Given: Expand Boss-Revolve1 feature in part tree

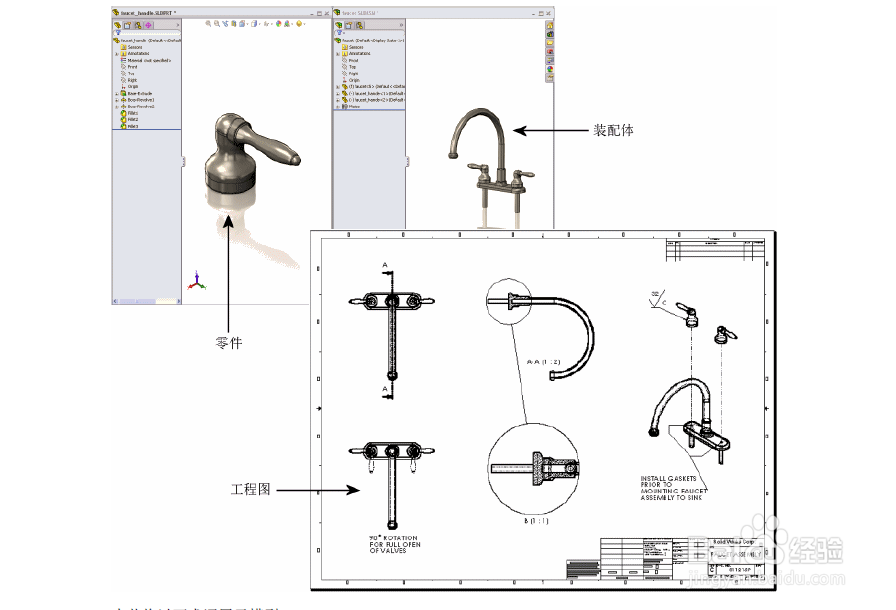Looking at the screenshot, I should (117, 100).
